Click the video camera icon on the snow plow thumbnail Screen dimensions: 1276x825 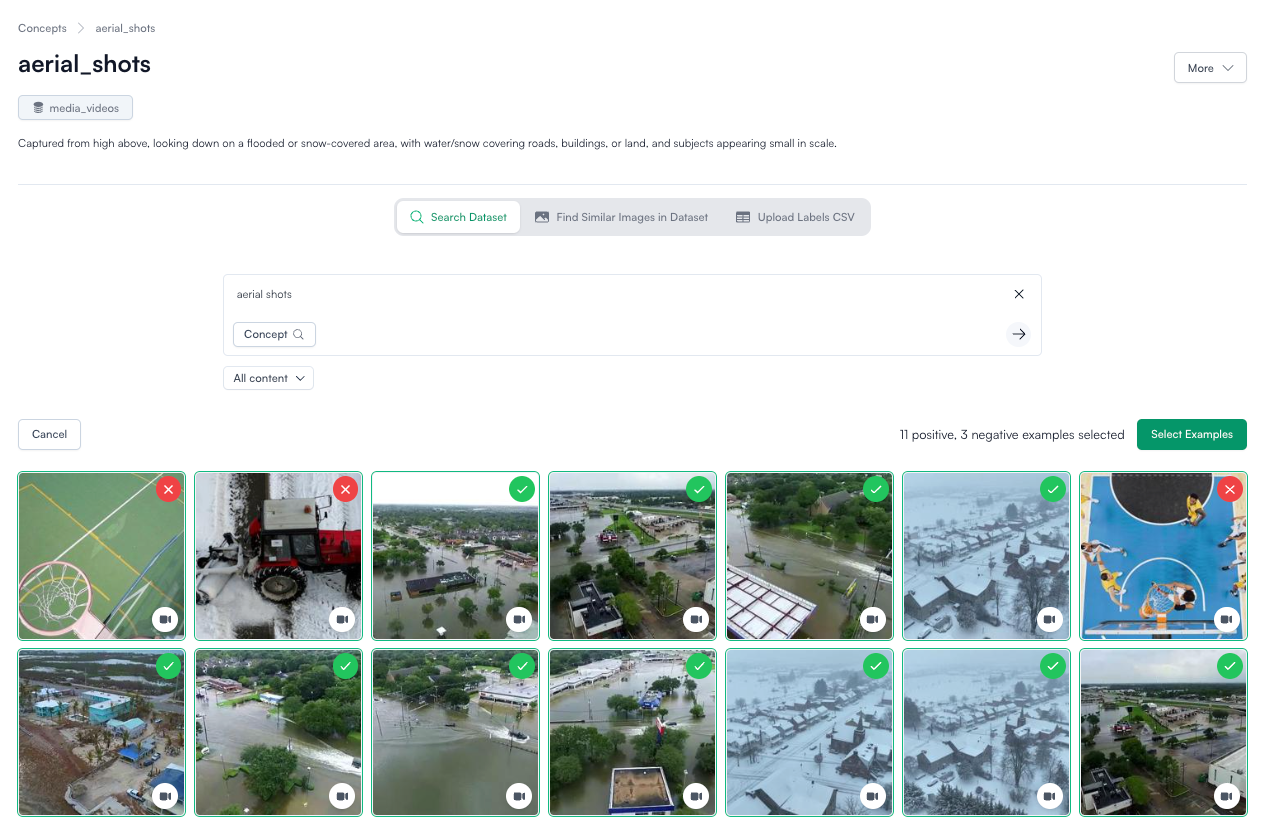(x=343, y=619)
